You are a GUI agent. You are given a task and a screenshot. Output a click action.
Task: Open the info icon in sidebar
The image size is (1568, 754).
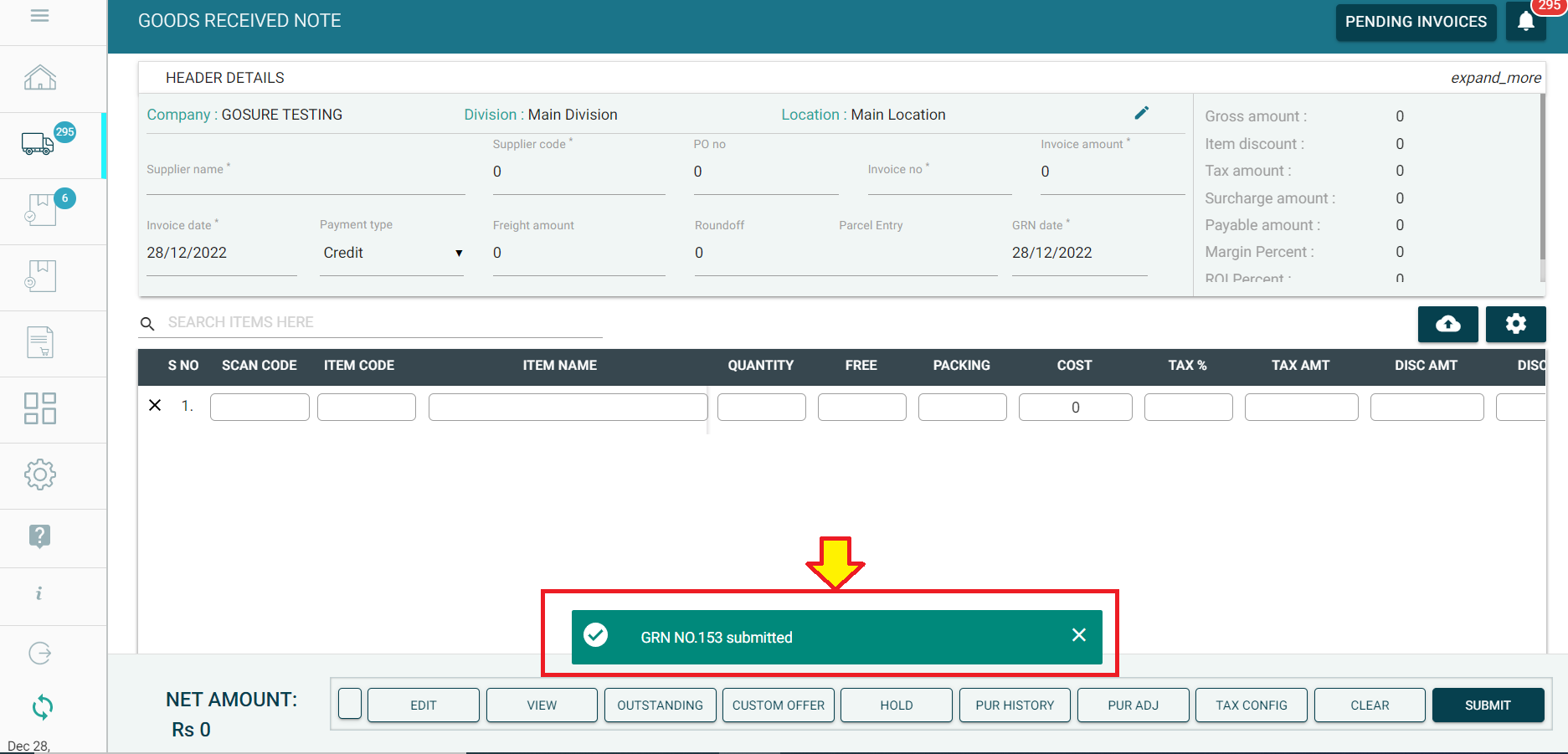39,593
